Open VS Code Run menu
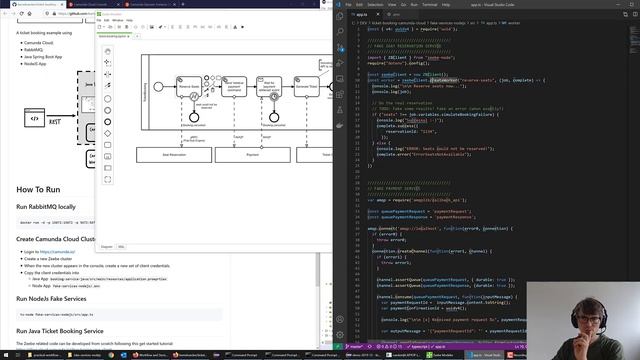Image resolution: width=640 pixels, height=360 pixels. (414, 4)
